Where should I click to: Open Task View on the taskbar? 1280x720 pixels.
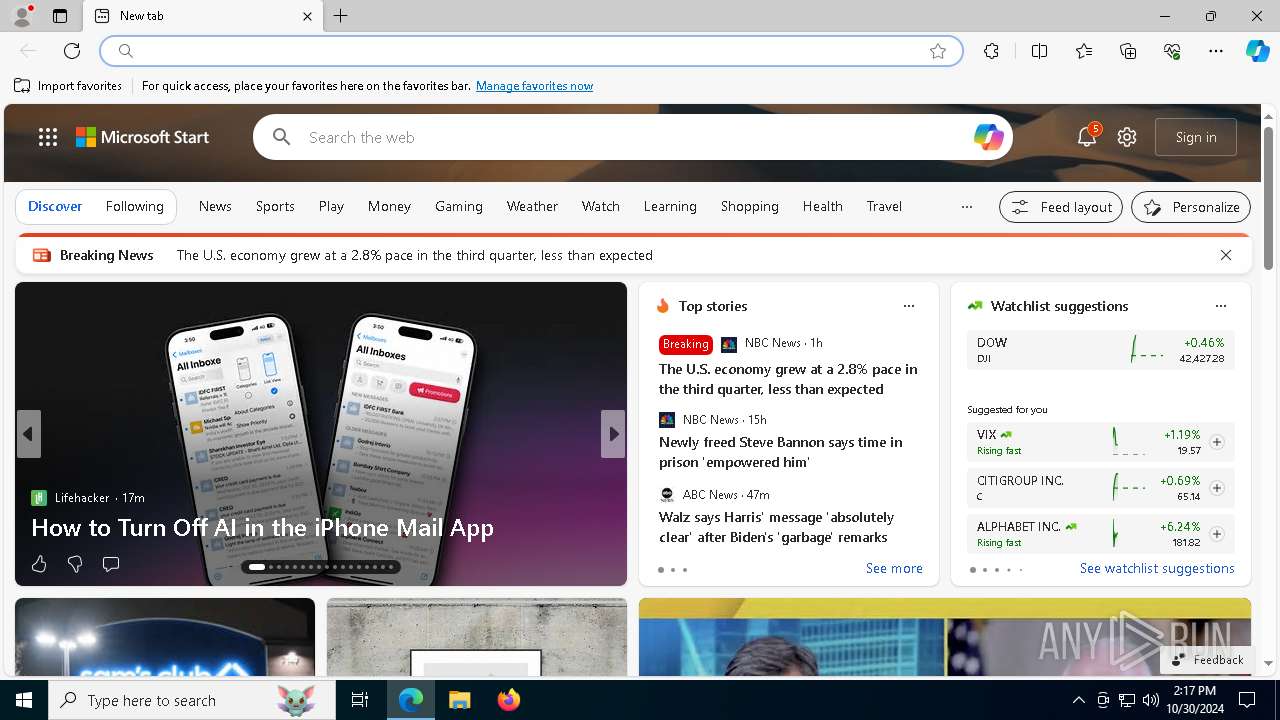[x=360, y=700]
